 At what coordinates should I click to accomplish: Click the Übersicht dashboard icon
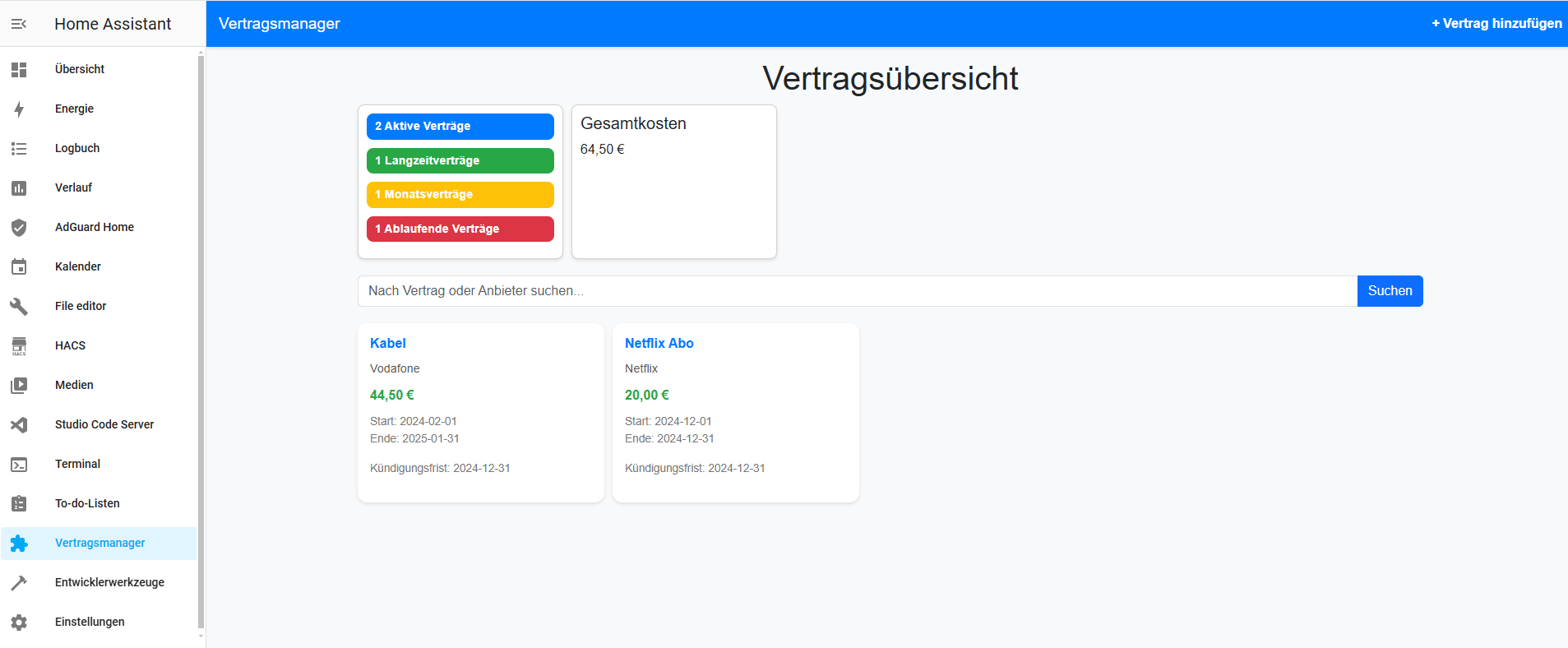[x=19, y=70]
